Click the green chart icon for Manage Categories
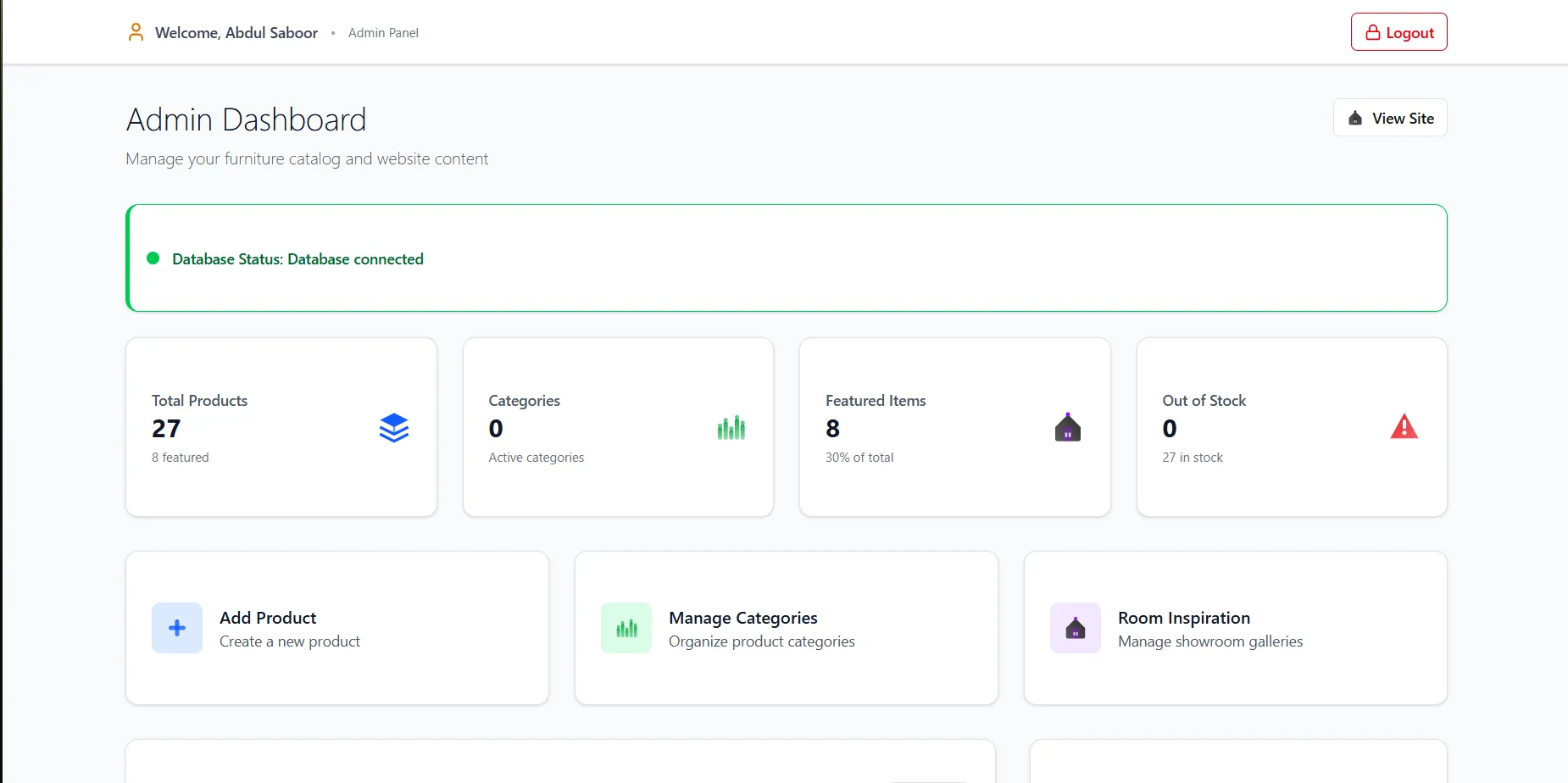Screen dimensions: 1568x783 626,628
